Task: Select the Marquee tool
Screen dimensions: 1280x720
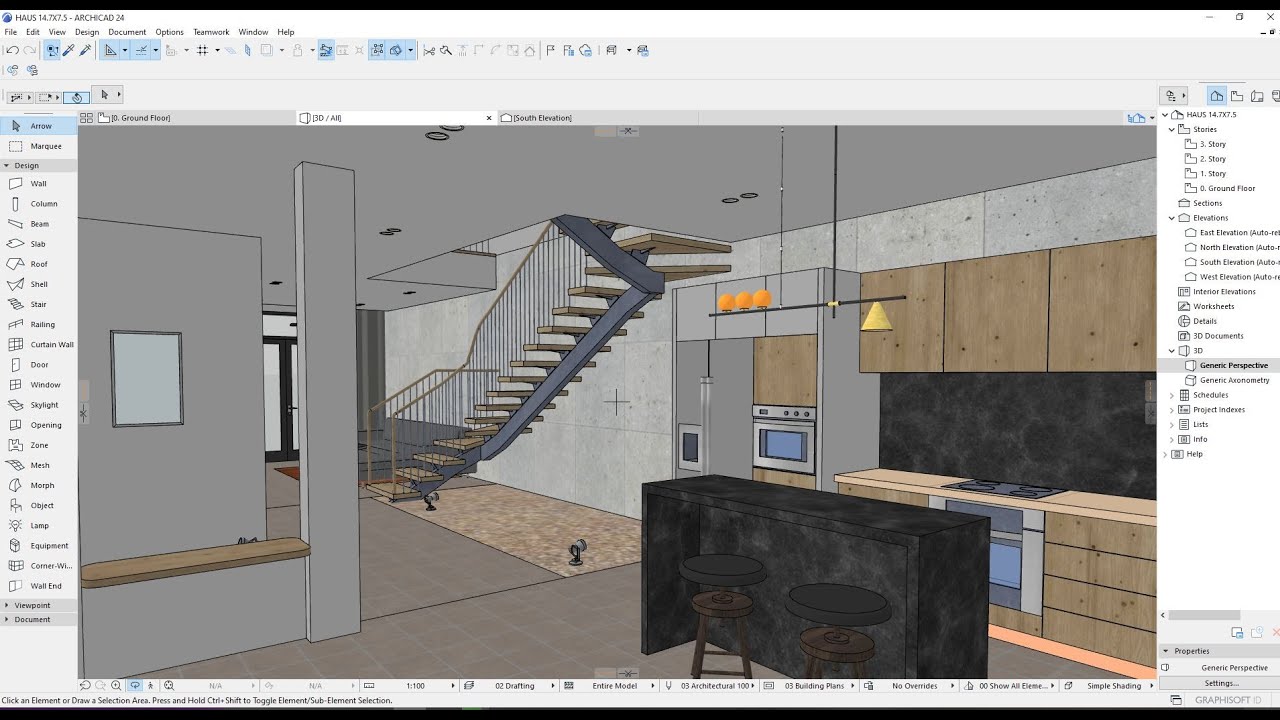Action: (39, 146)
